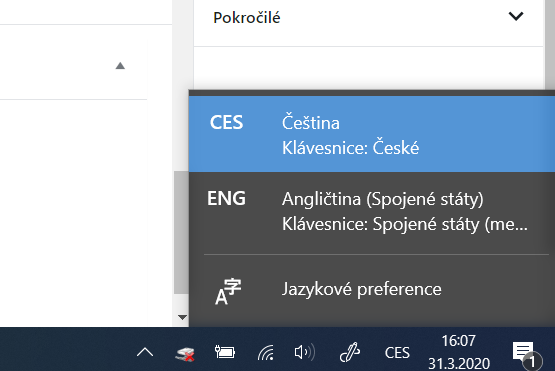Check battery status icon in taskbar
Screen dimensions: 555x371
225,352
